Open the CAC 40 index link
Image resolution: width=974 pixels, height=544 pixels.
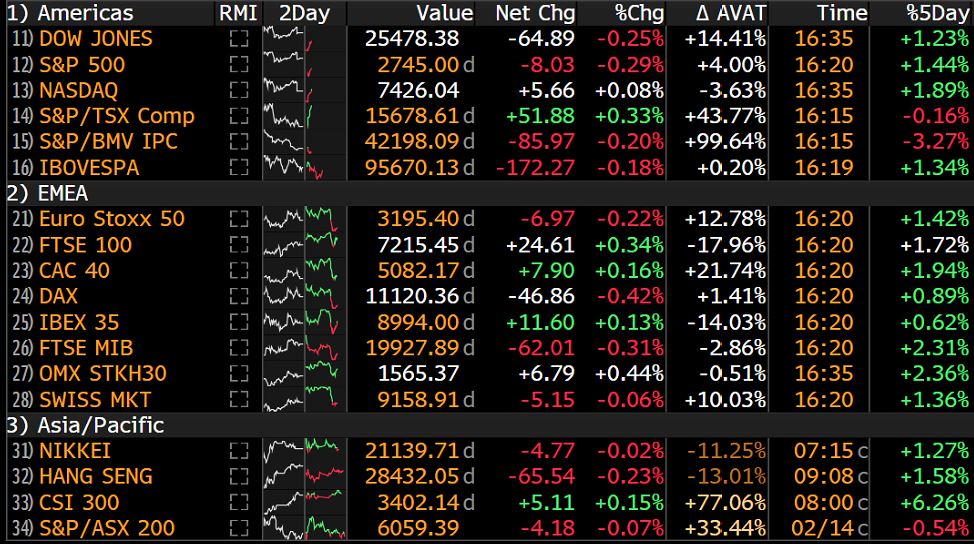[75, 271]
